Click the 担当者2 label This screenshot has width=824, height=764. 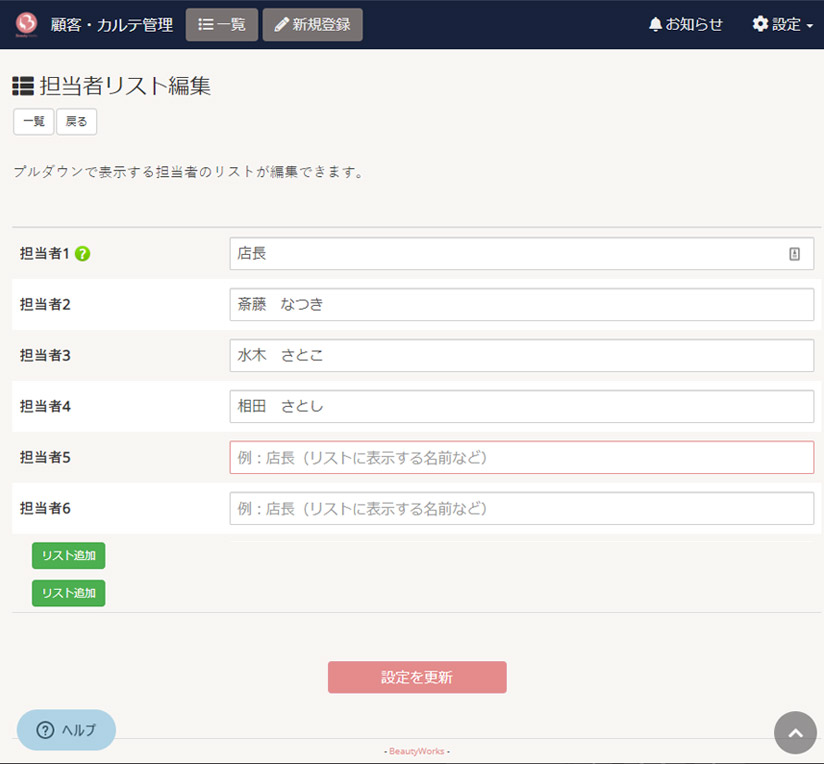coord(45,305)
